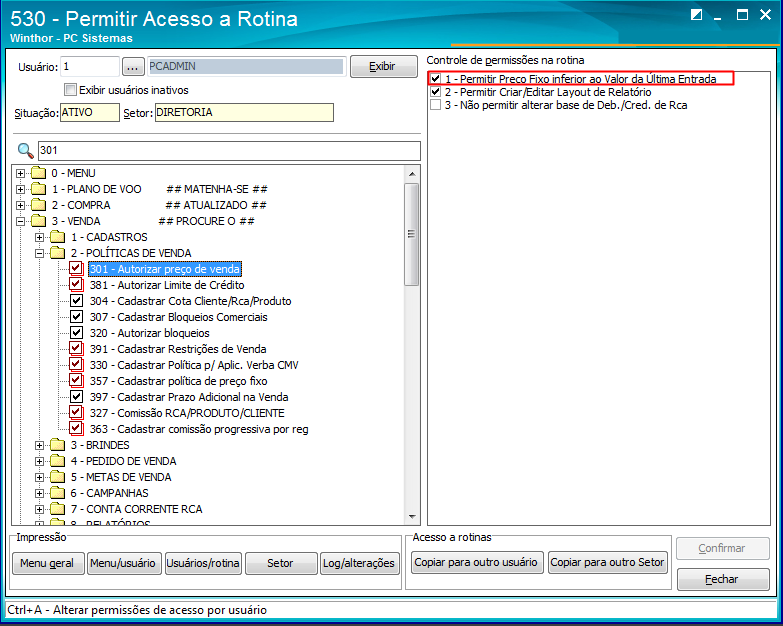Image resolution: width=783 pixels, height=626 pixels.
Task: Expand the 4 - PEDIDO DE VENDA subfolder
Action: point(39,461)
